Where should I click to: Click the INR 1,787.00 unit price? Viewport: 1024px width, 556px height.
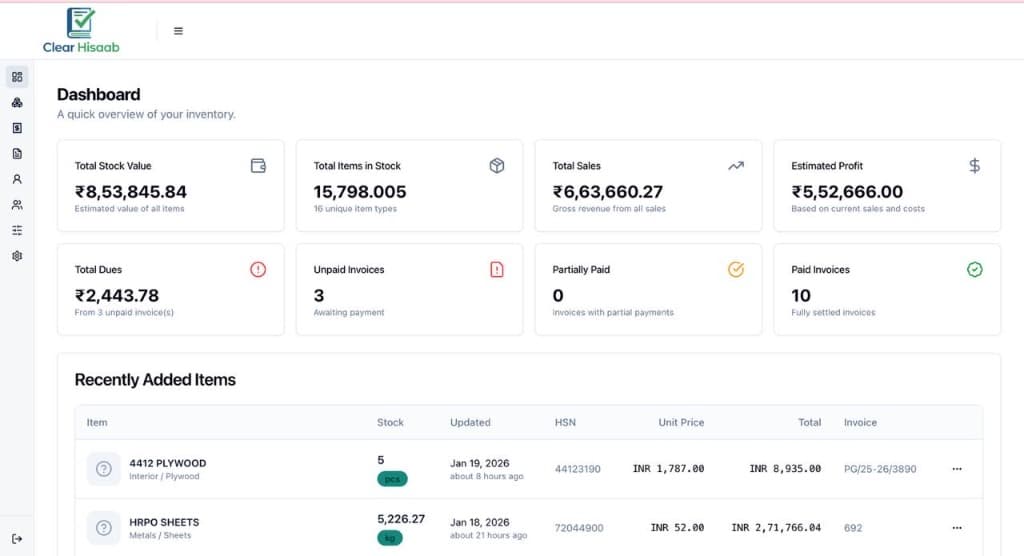point(668,469)
